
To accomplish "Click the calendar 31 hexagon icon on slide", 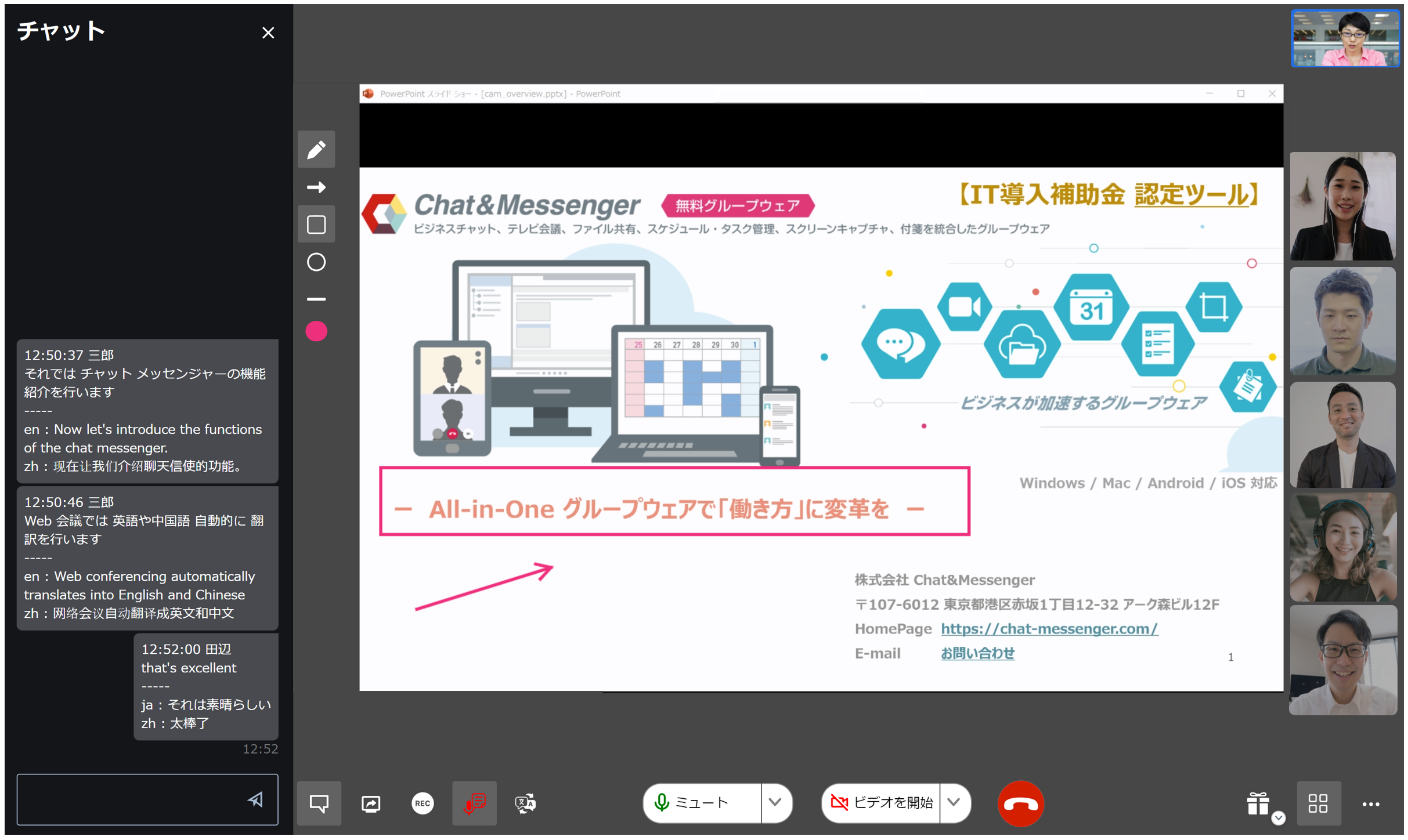I will [1091, 307].
